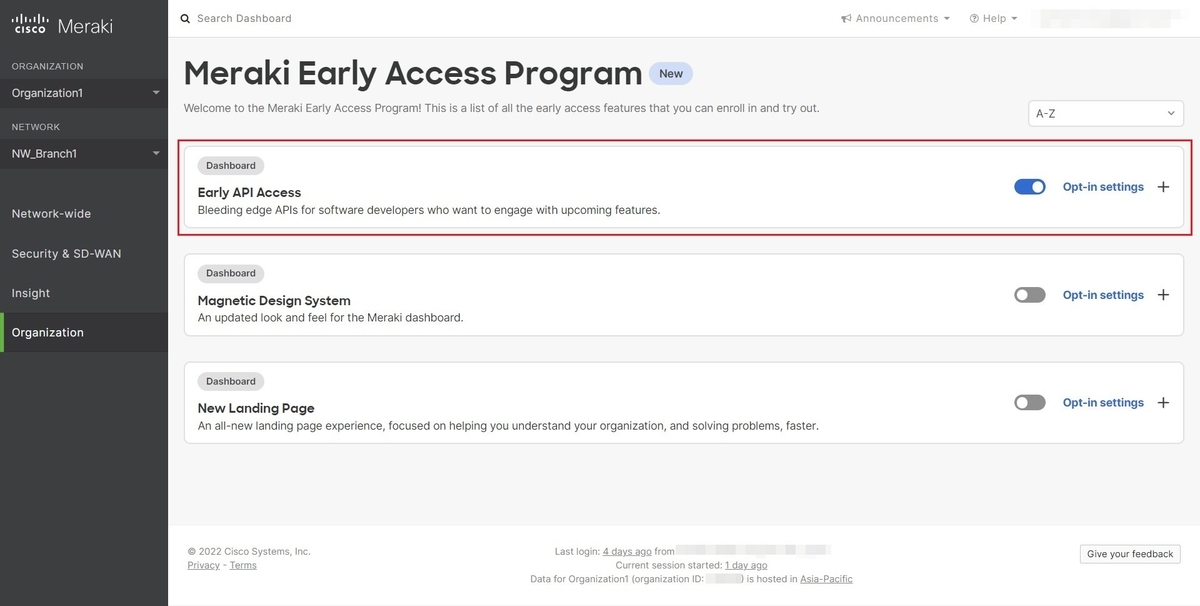Viewport: 1200px width, 606px height.
Task: Open the Privacy policy link
Action: tap(203, 564)
